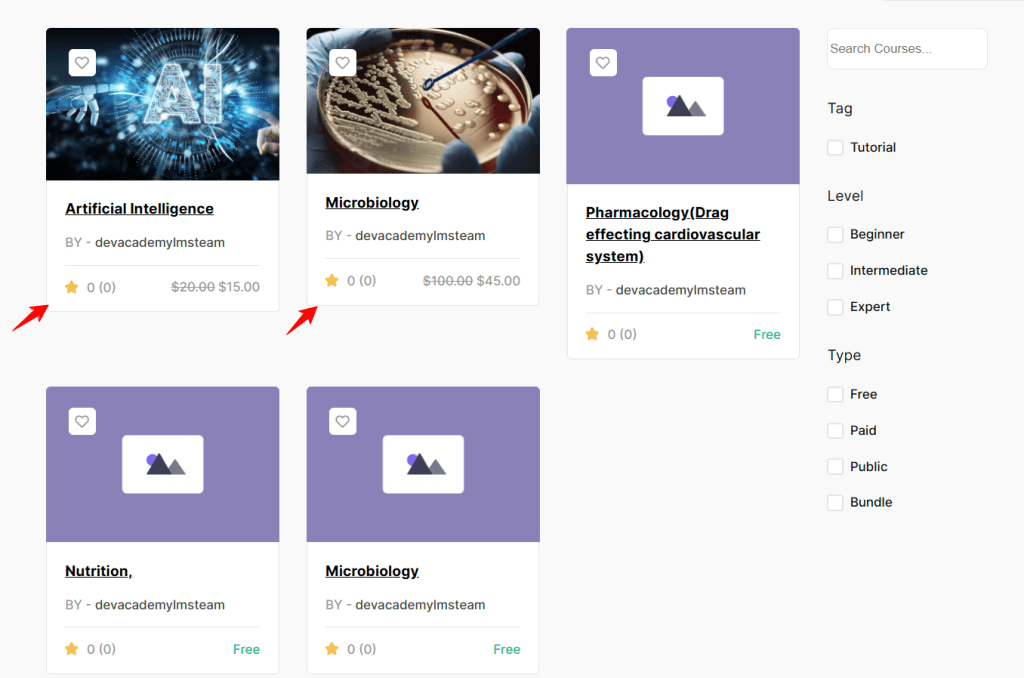Toggle the Intermediate level checkbox
The width and height of the screenshot is (1024, 678).
835,271
